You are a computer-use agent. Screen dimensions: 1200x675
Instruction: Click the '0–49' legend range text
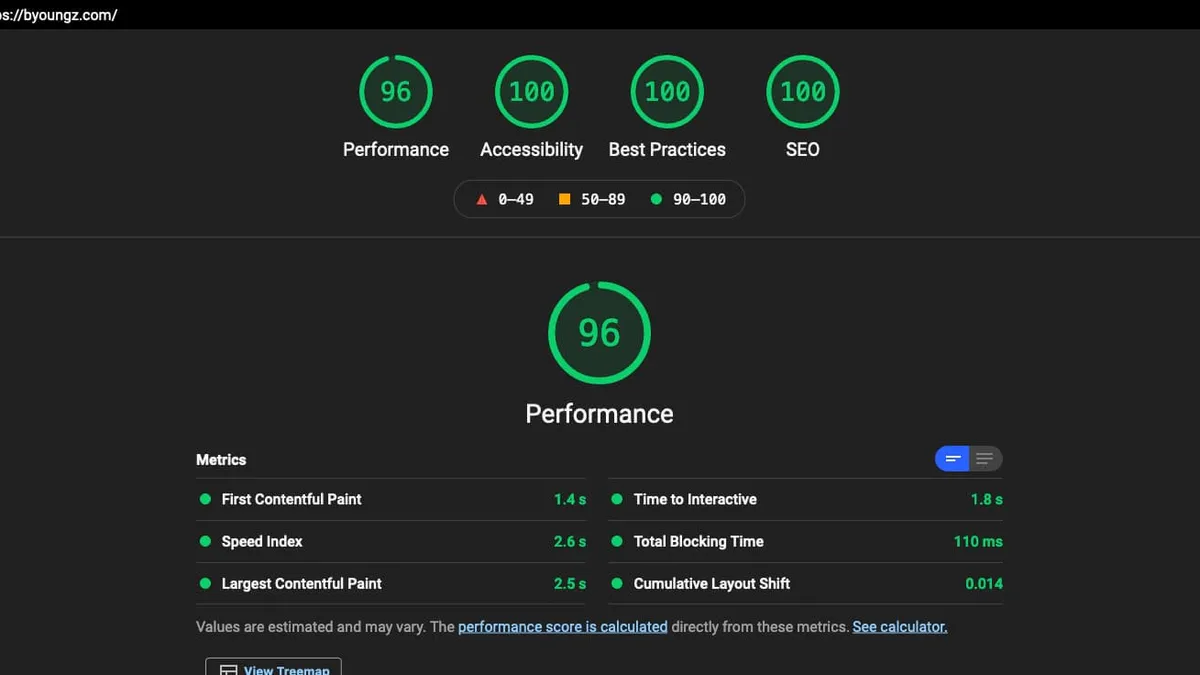[516, 199]
